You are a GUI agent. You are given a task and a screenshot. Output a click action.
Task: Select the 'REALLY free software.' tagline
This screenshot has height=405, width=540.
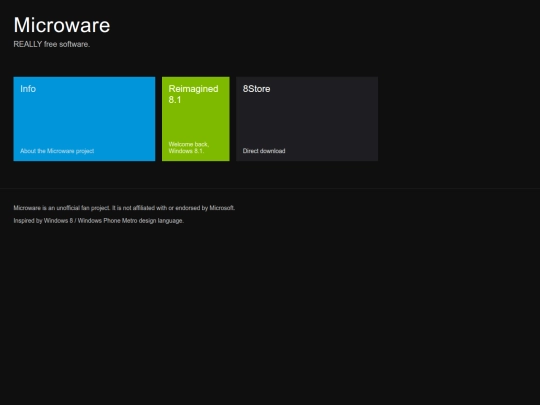click(52, 44)
